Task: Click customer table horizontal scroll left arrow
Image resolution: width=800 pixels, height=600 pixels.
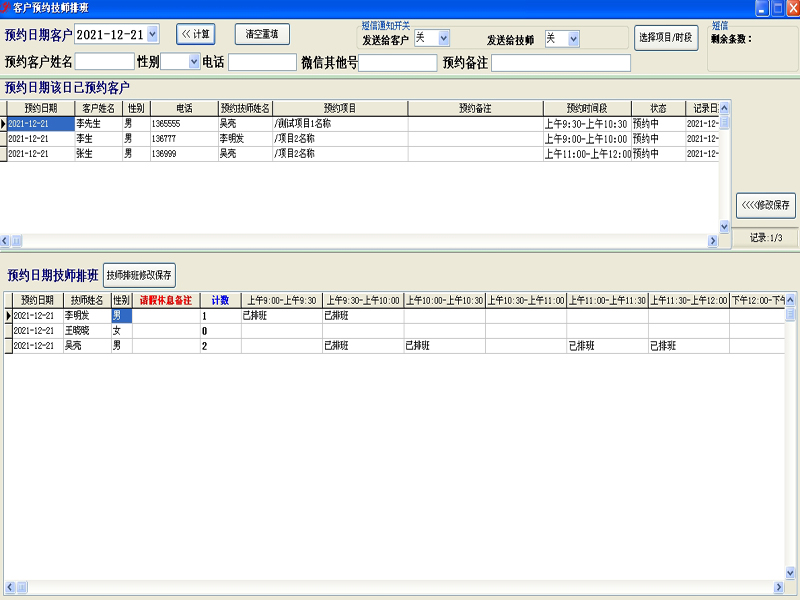Action: point(5,240)
